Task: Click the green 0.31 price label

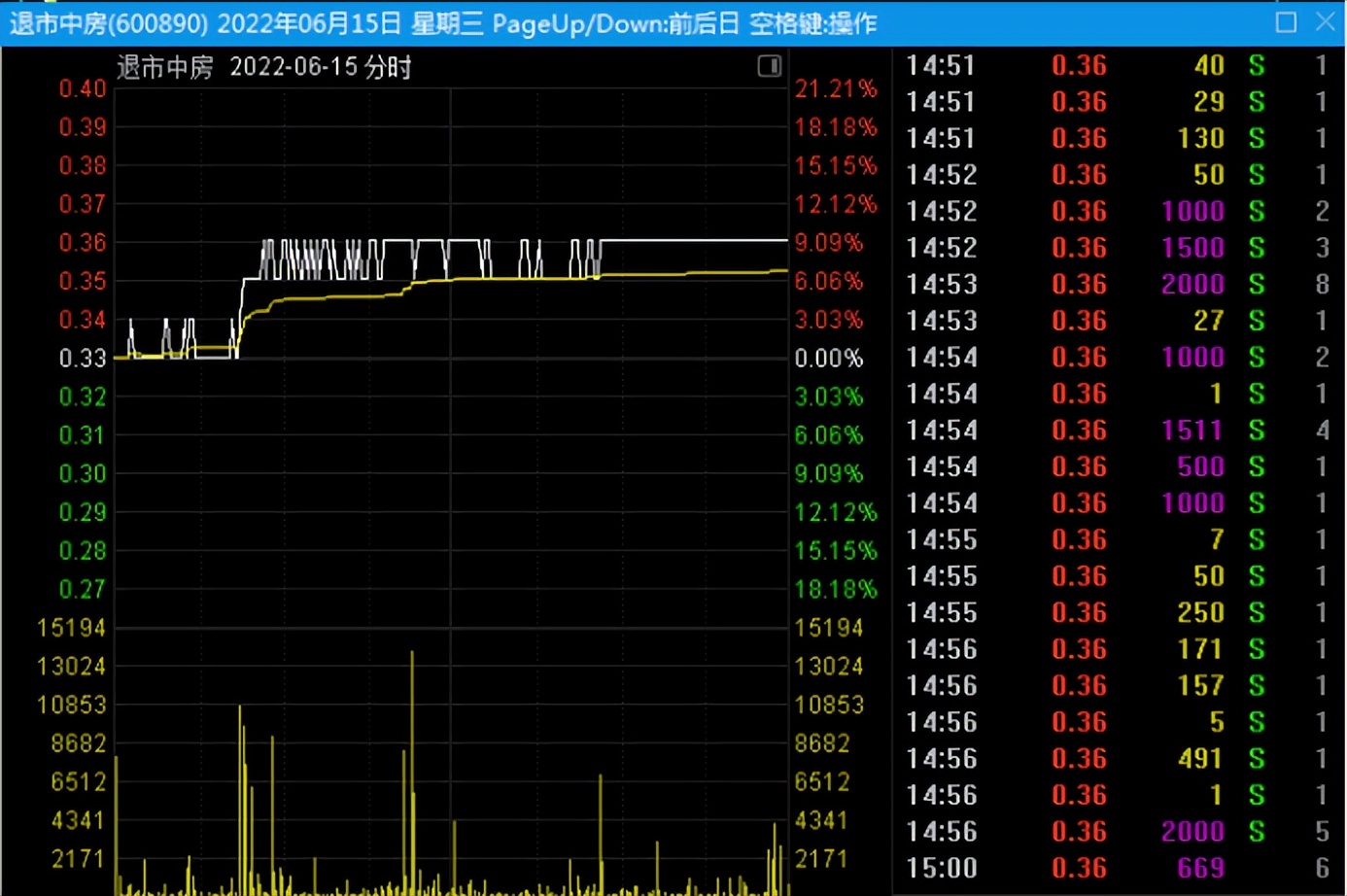Action: pos(83,435)
